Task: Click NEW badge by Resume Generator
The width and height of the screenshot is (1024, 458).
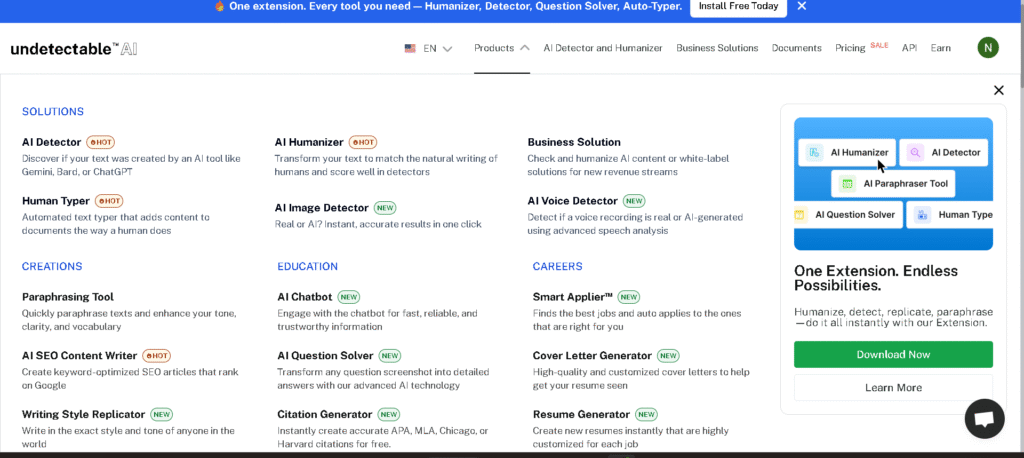Action: 647,414
